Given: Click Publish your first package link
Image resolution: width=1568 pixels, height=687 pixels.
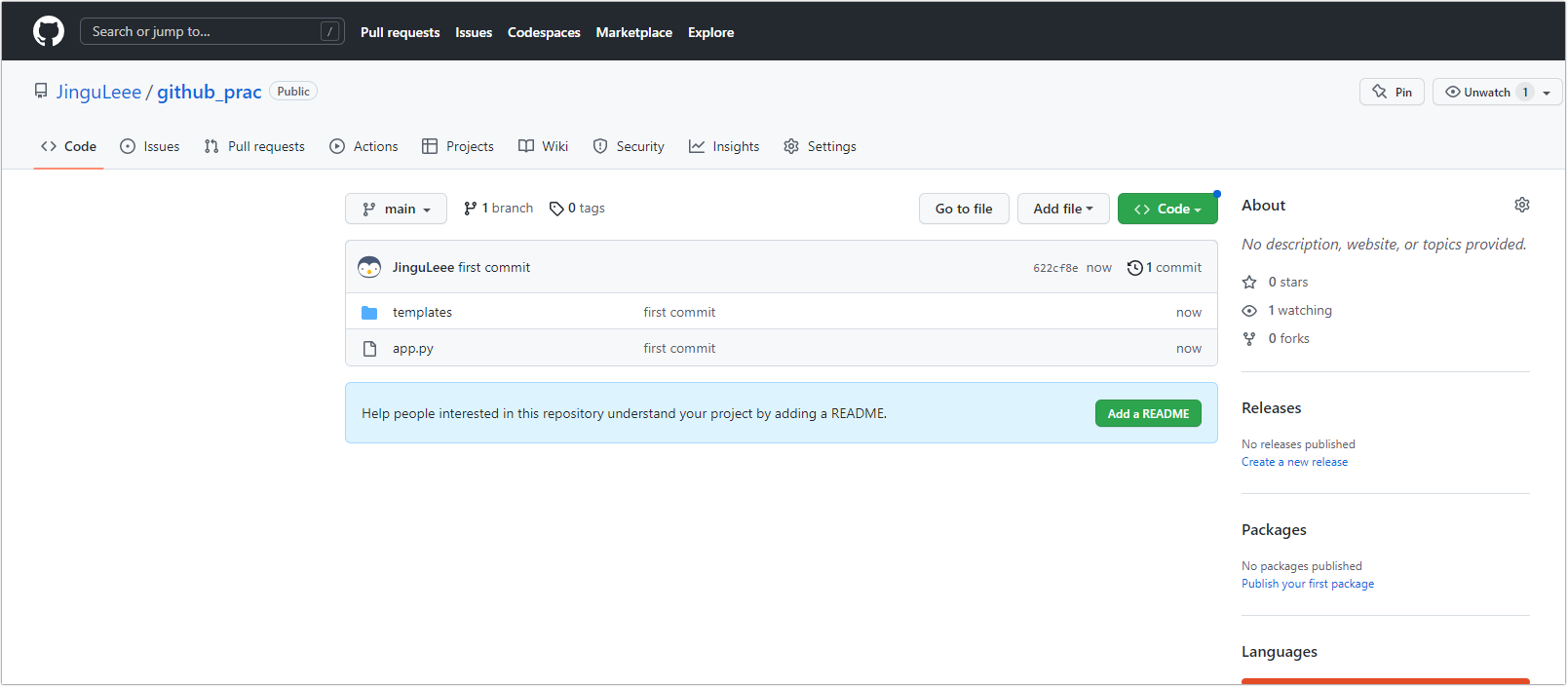Looking at the screenshot, I should coord(1308,584).
